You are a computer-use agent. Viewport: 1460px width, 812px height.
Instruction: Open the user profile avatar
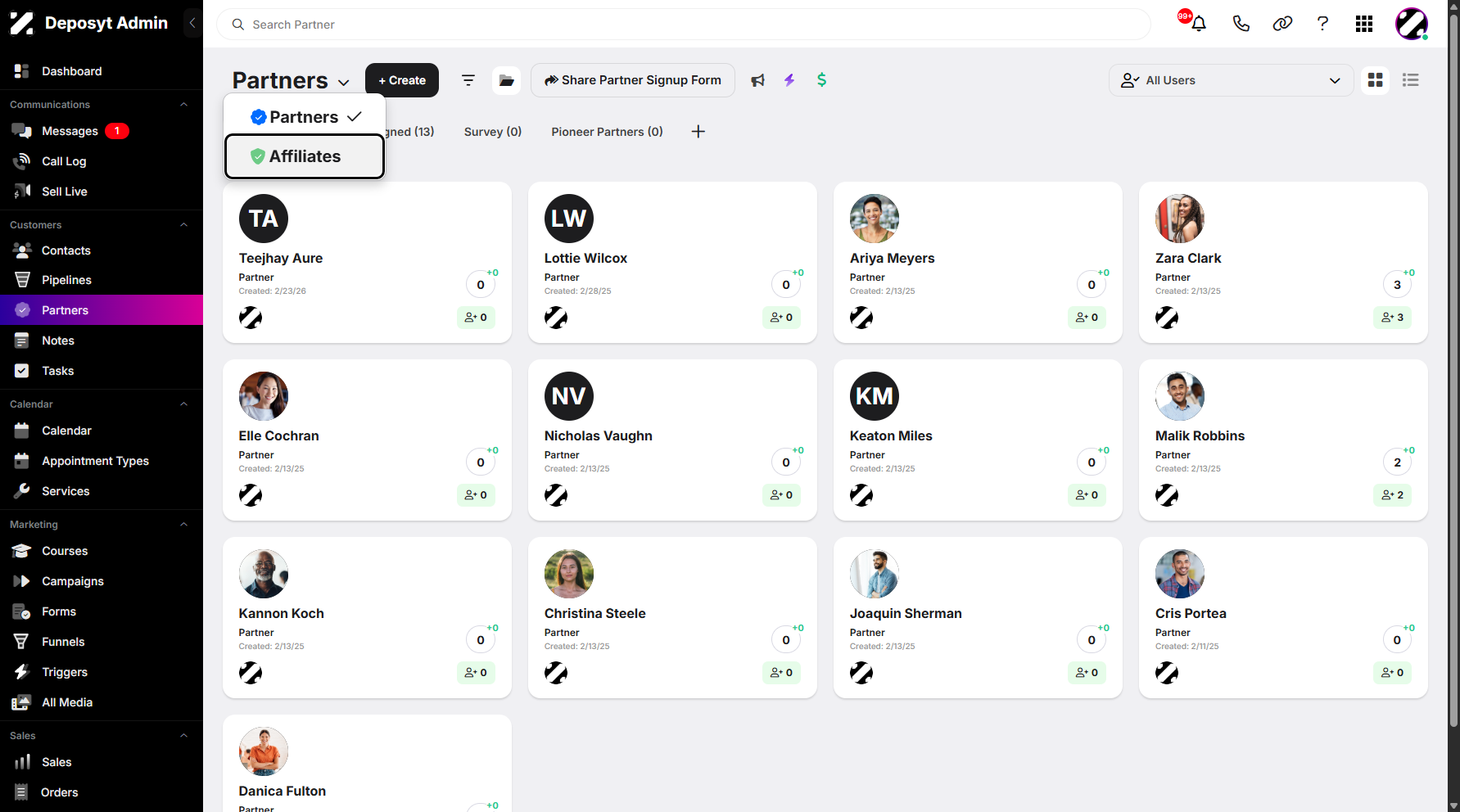[x=1412, y=24]
